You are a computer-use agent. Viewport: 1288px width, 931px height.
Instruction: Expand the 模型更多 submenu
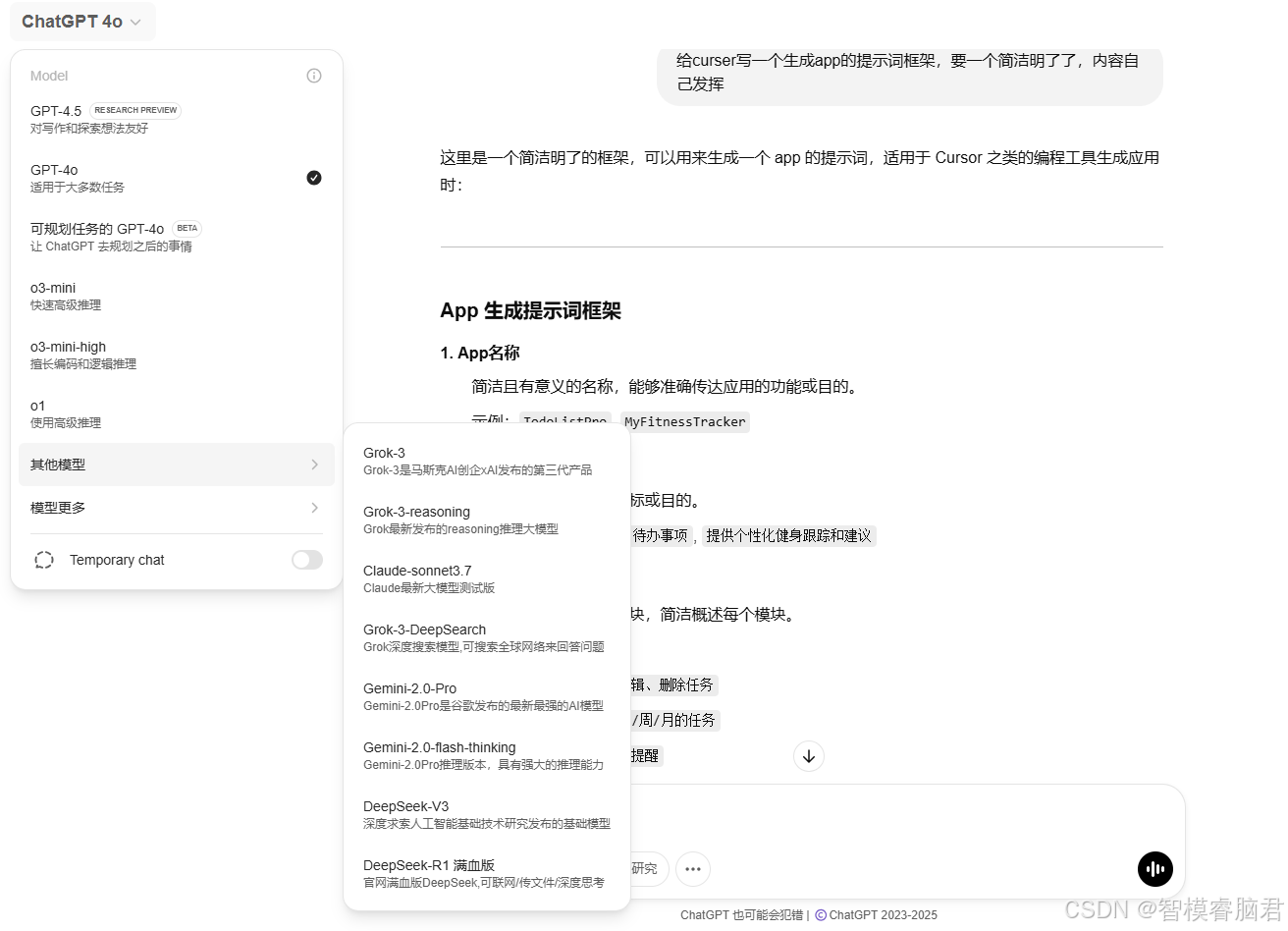pyautogui.click(x=177, y=508)
